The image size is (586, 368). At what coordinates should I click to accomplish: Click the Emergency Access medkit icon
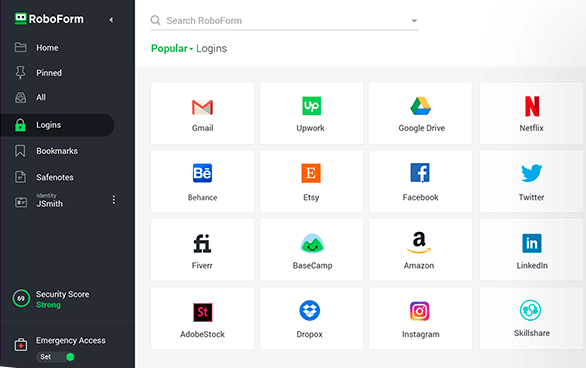click(x=21, y=345)
